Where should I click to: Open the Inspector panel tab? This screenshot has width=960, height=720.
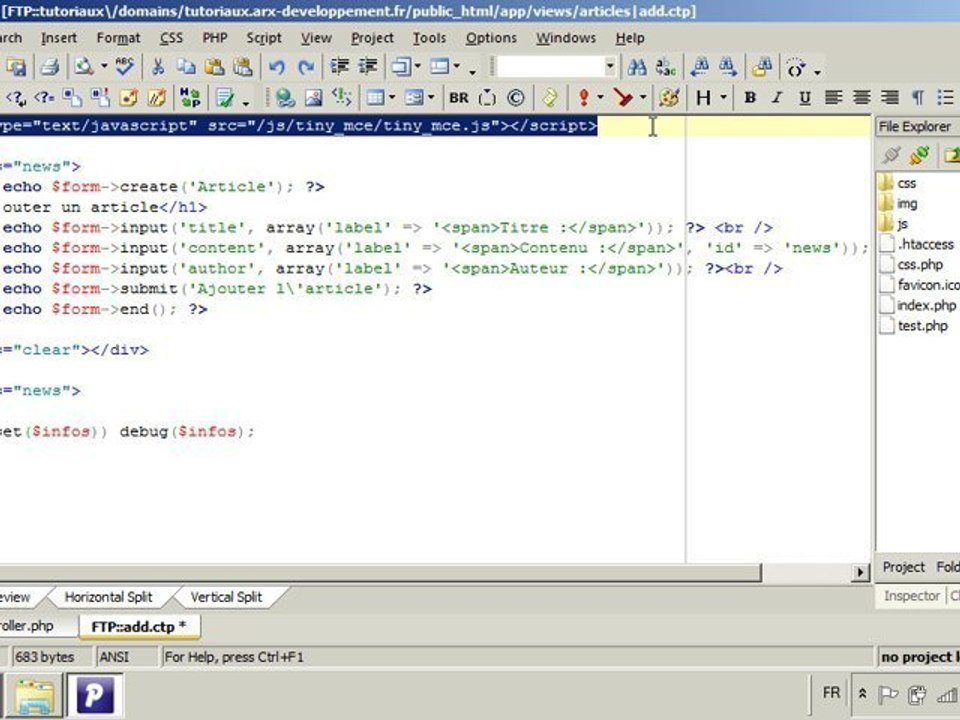(x=912, y=596)
